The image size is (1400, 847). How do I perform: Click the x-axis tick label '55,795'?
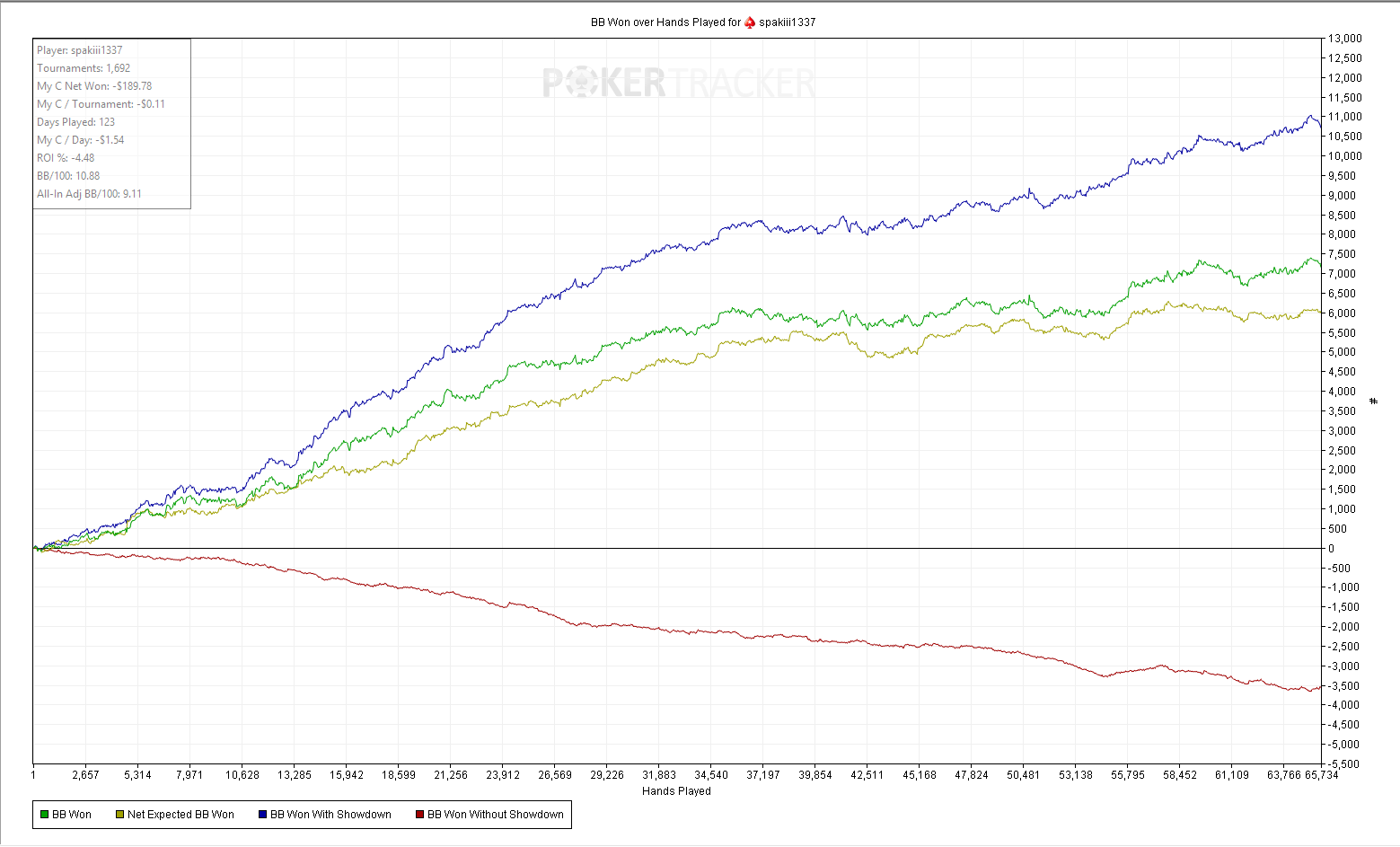1128,775
